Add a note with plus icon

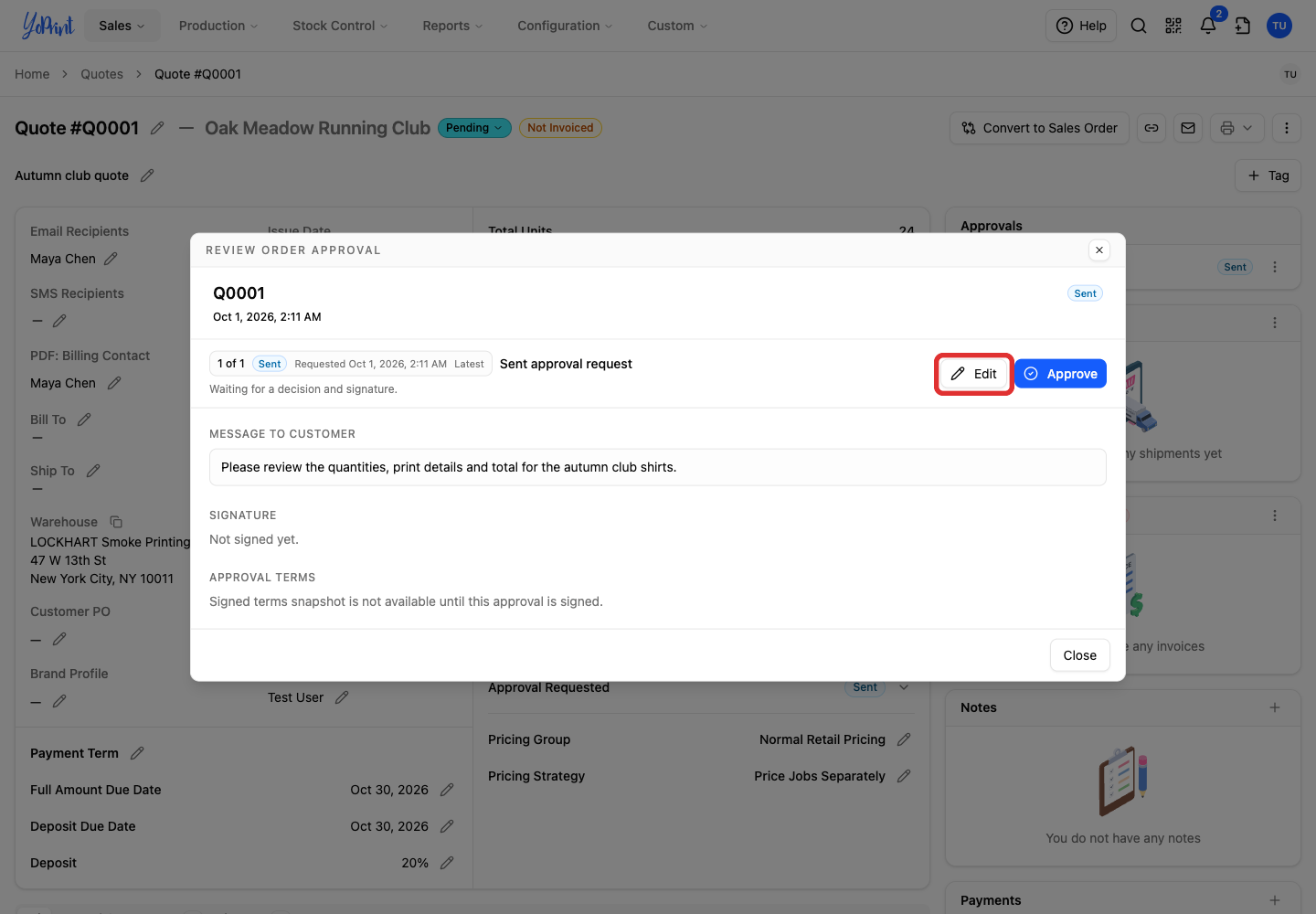[1275, 707]
